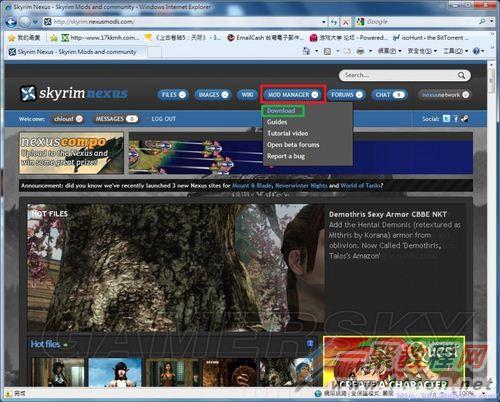
Task: Open a new blank browser tab
Action: (x=154, y=52)
